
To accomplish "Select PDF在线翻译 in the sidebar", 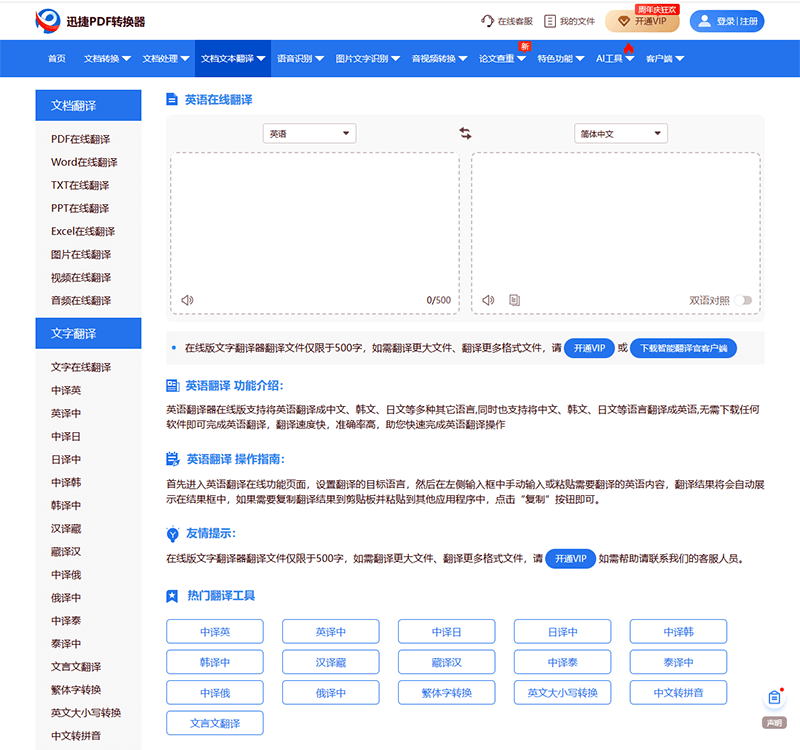I will click(80, 139).
